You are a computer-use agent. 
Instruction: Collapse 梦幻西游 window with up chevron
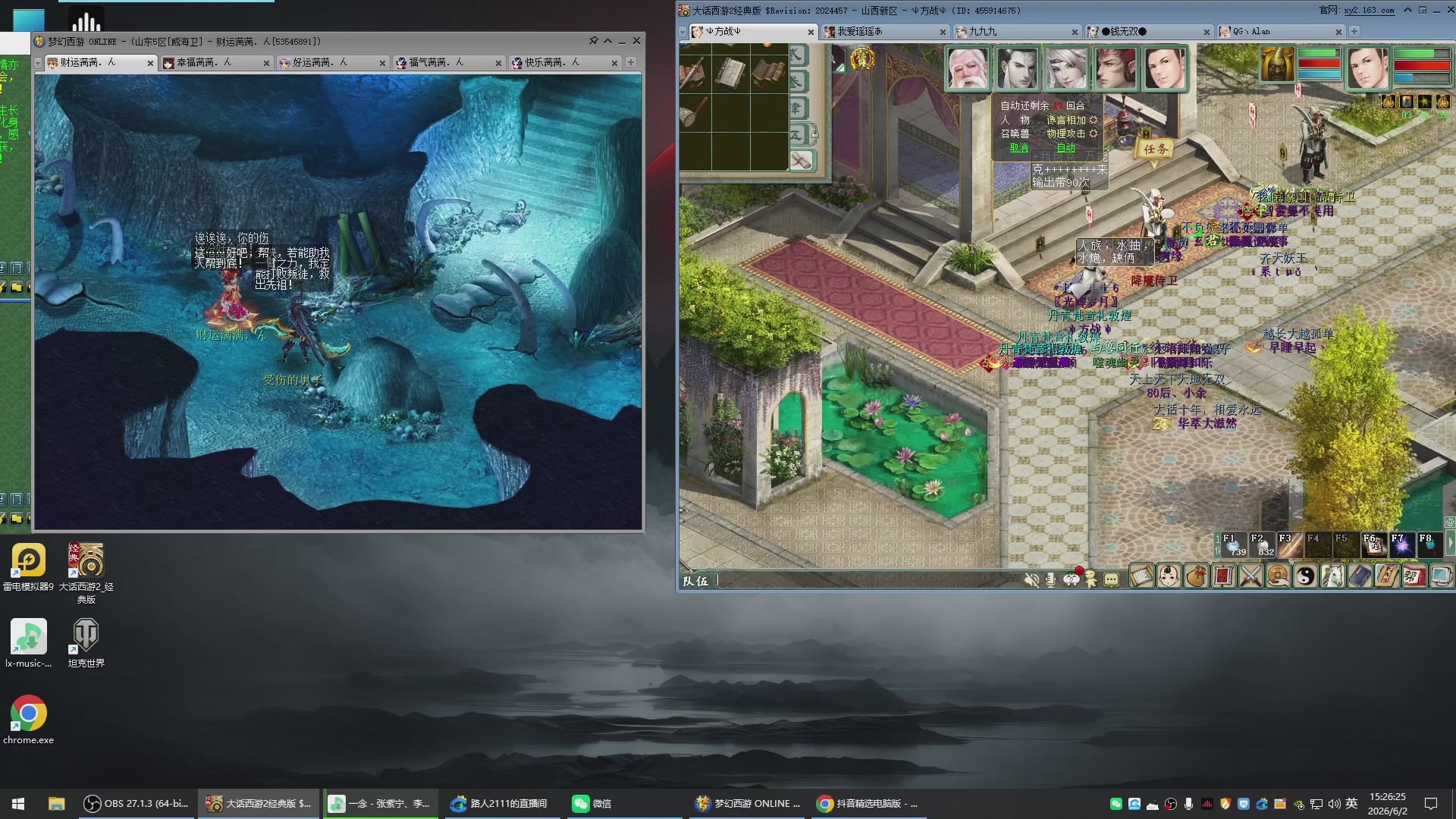pos(608,41)
